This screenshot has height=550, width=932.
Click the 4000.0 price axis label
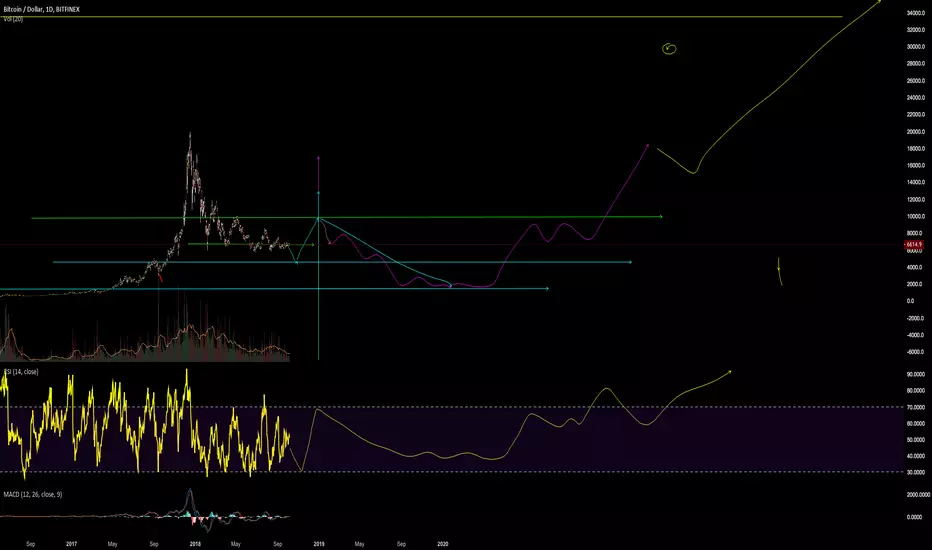(x=914, y=268)
